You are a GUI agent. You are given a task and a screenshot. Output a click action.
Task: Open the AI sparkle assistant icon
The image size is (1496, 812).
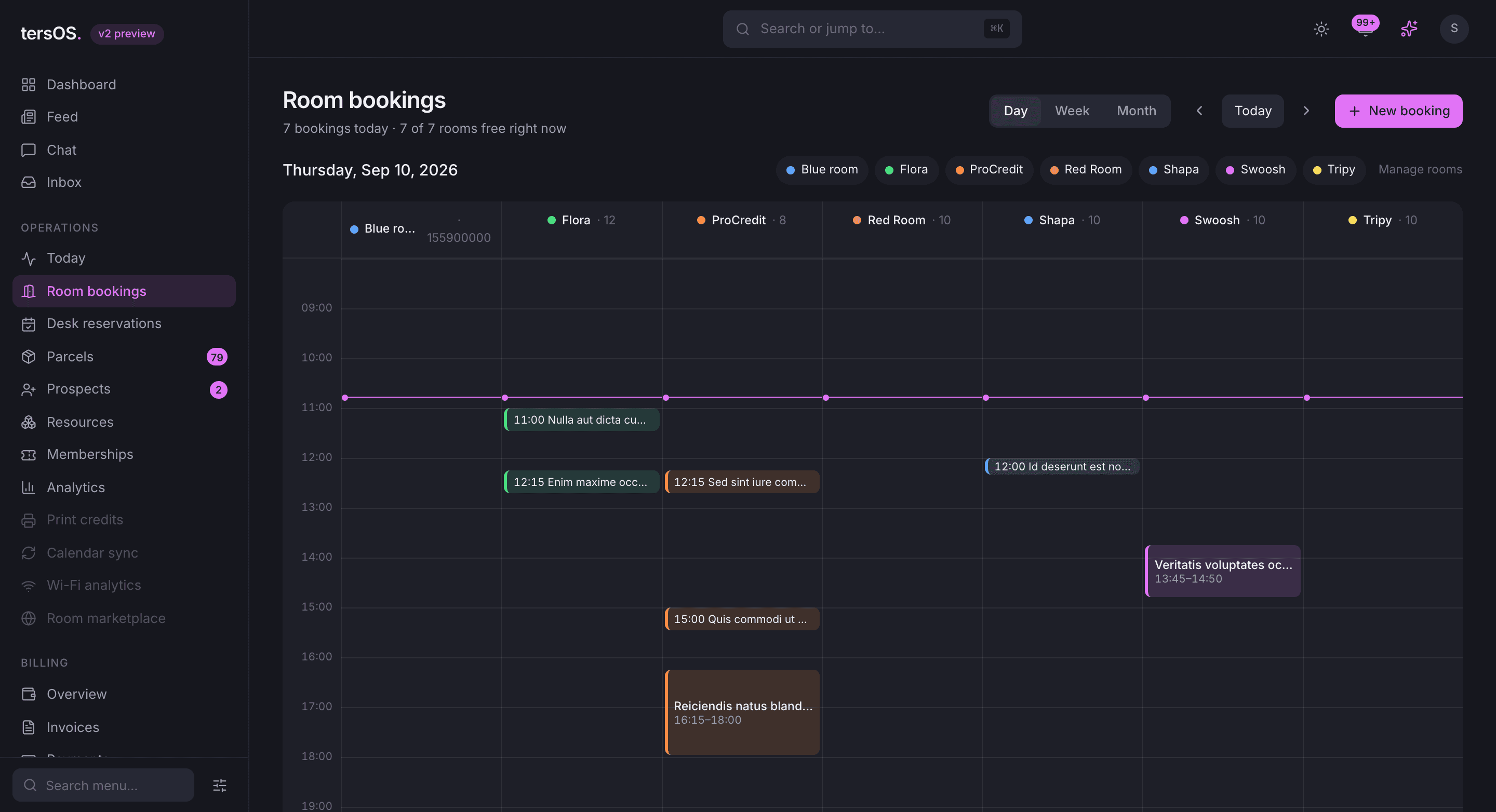pos(1409,29)
